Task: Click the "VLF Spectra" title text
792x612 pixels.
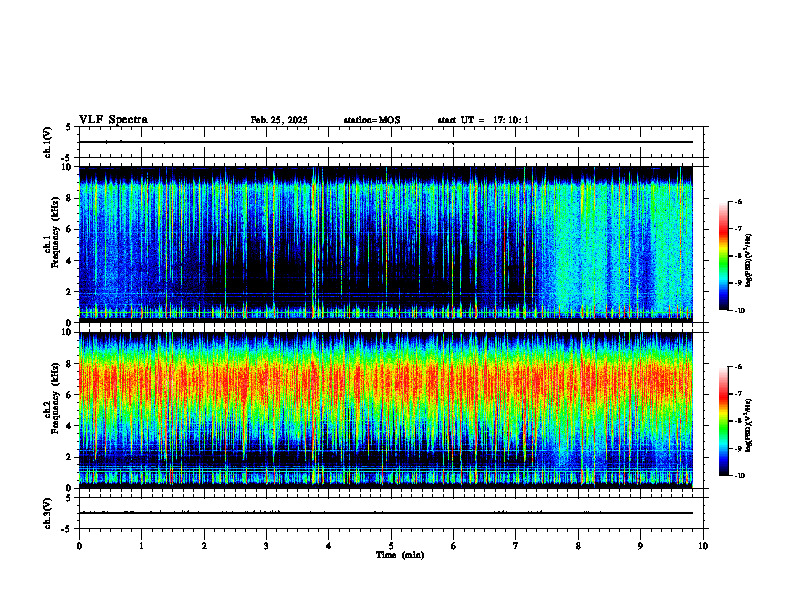Action: coord(113,120)
